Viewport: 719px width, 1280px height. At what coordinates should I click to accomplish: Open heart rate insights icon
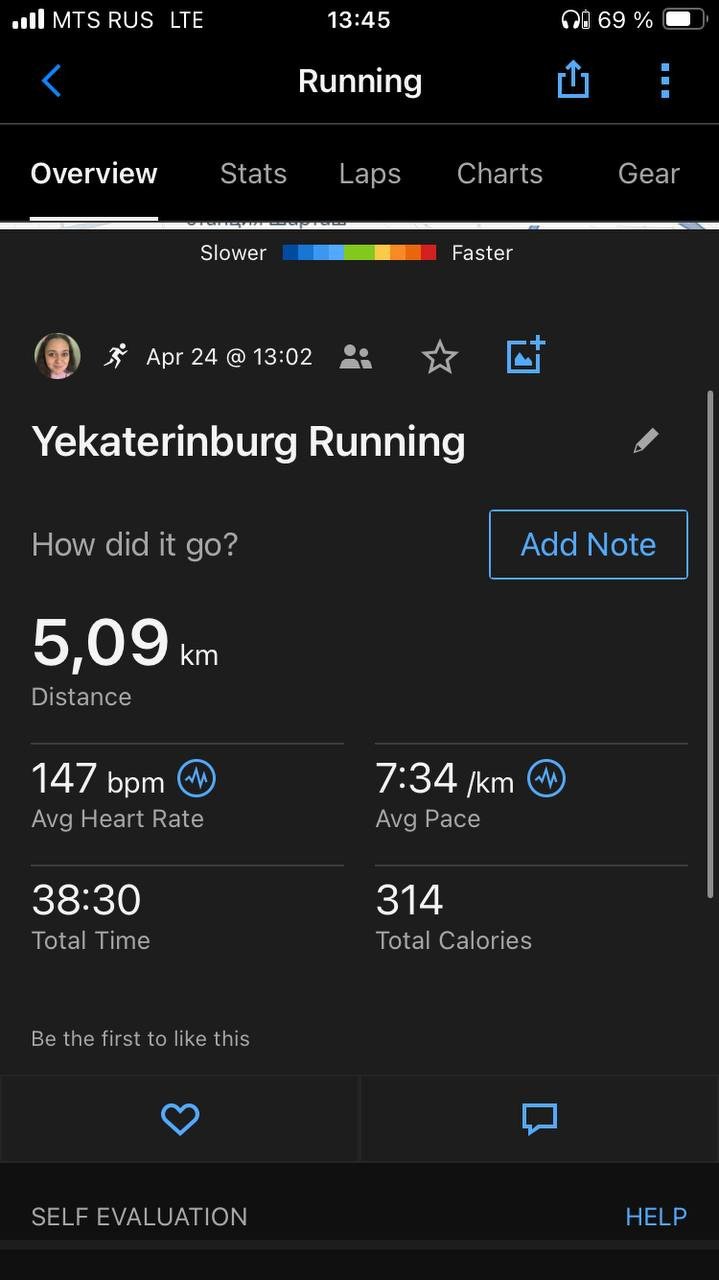197,778
